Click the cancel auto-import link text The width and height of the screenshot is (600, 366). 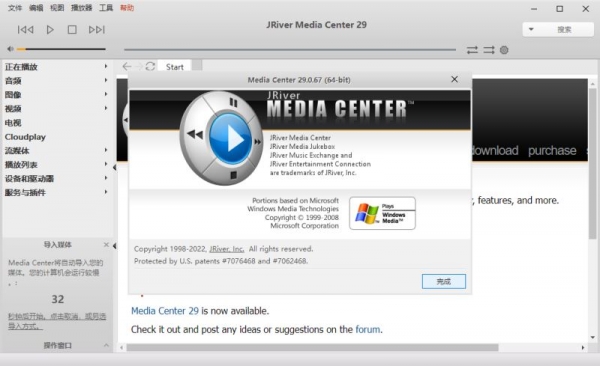coord(57,321)
